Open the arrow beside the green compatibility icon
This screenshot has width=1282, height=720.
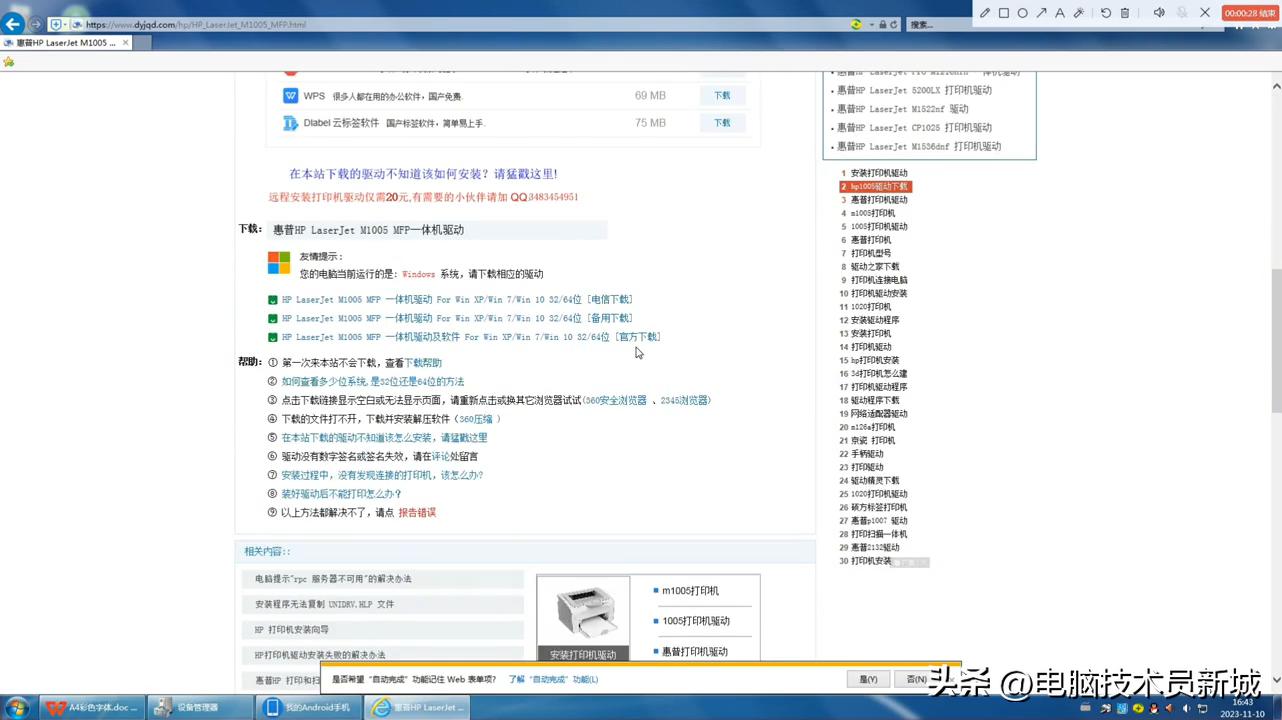click(871, 25)
